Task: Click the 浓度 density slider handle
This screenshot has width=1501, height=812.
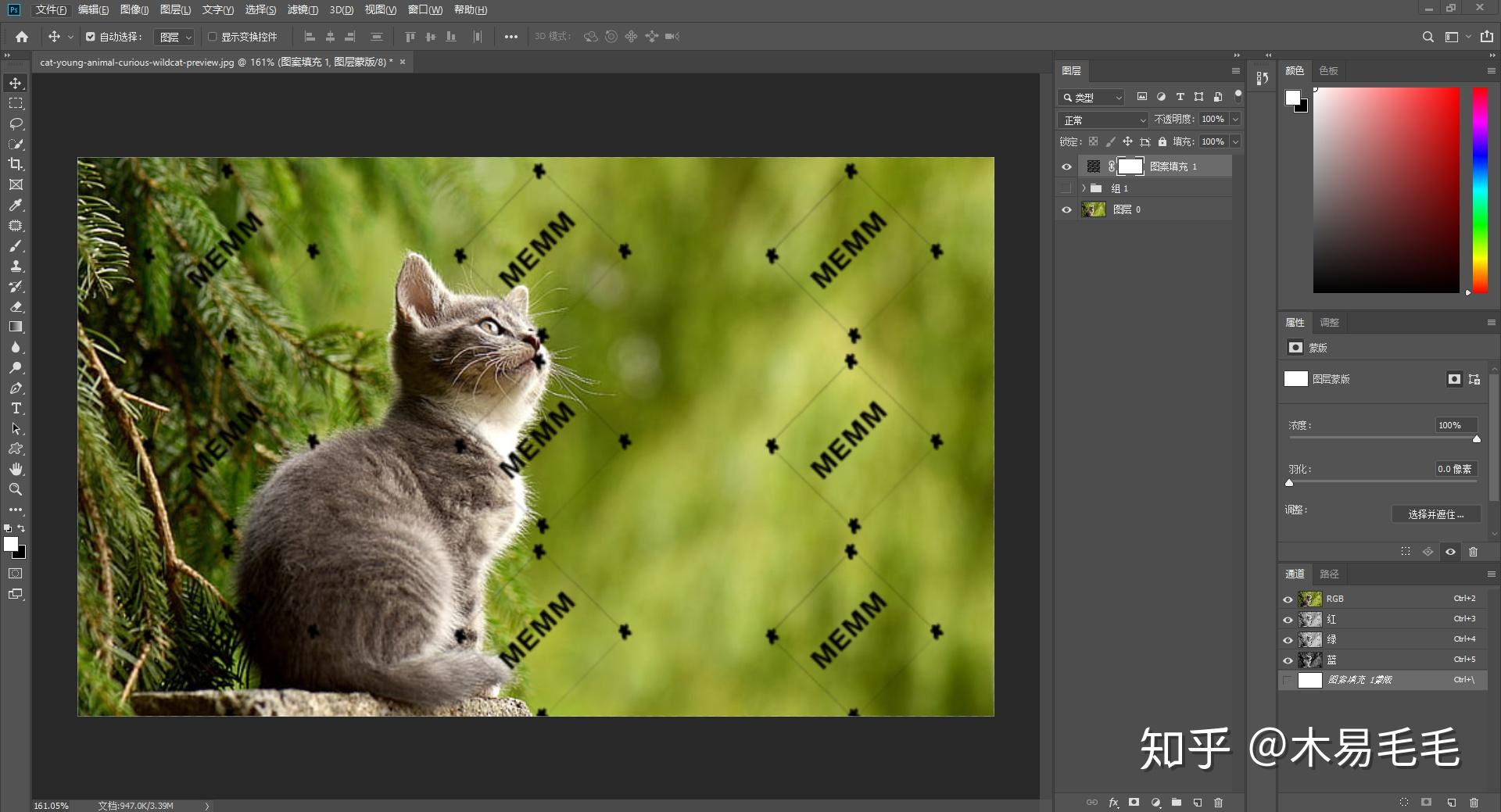Action: 1477,439
